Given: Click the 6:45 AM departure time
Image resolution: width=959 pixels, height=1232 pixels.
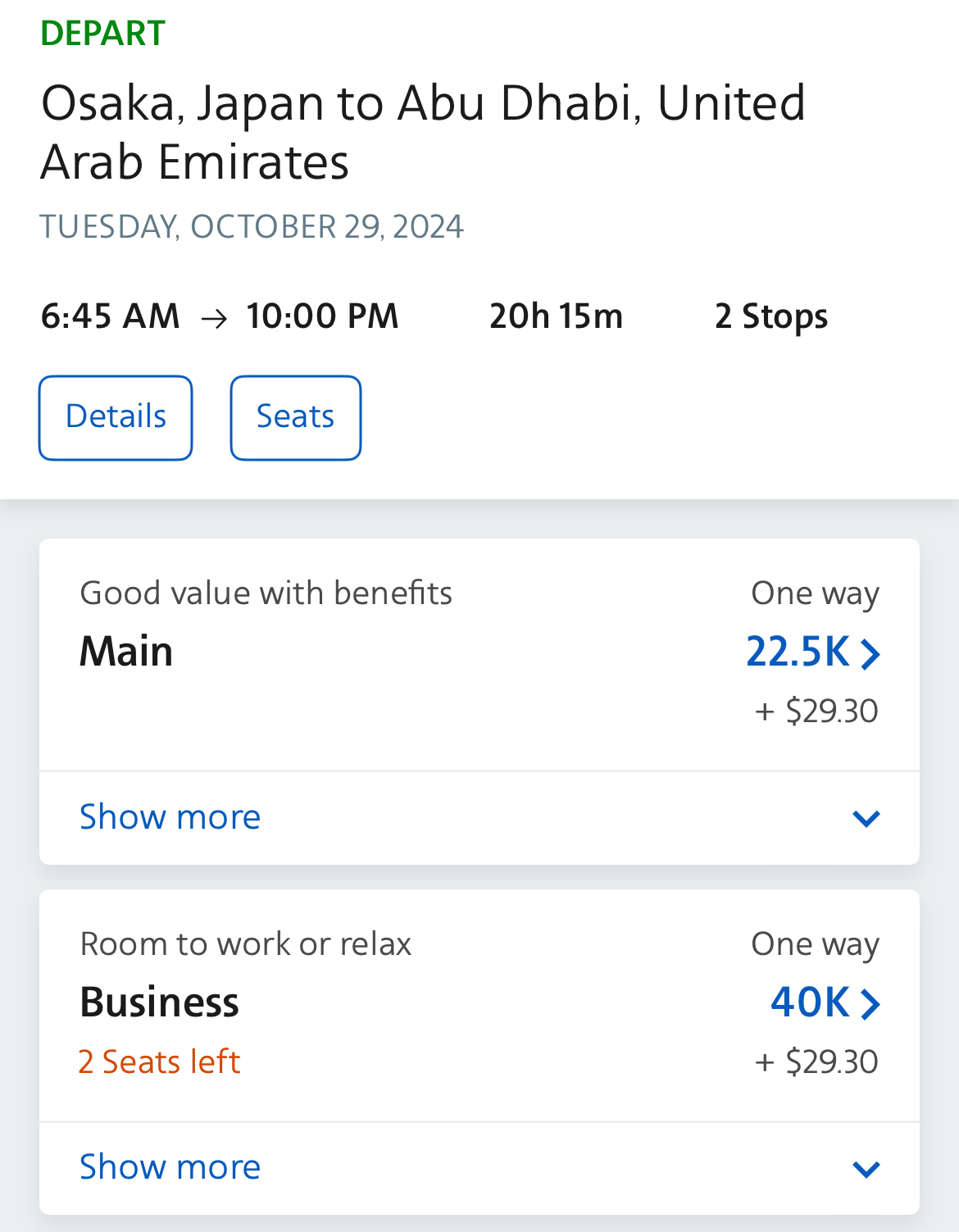Looking at the screenshot, I should 110,317.
